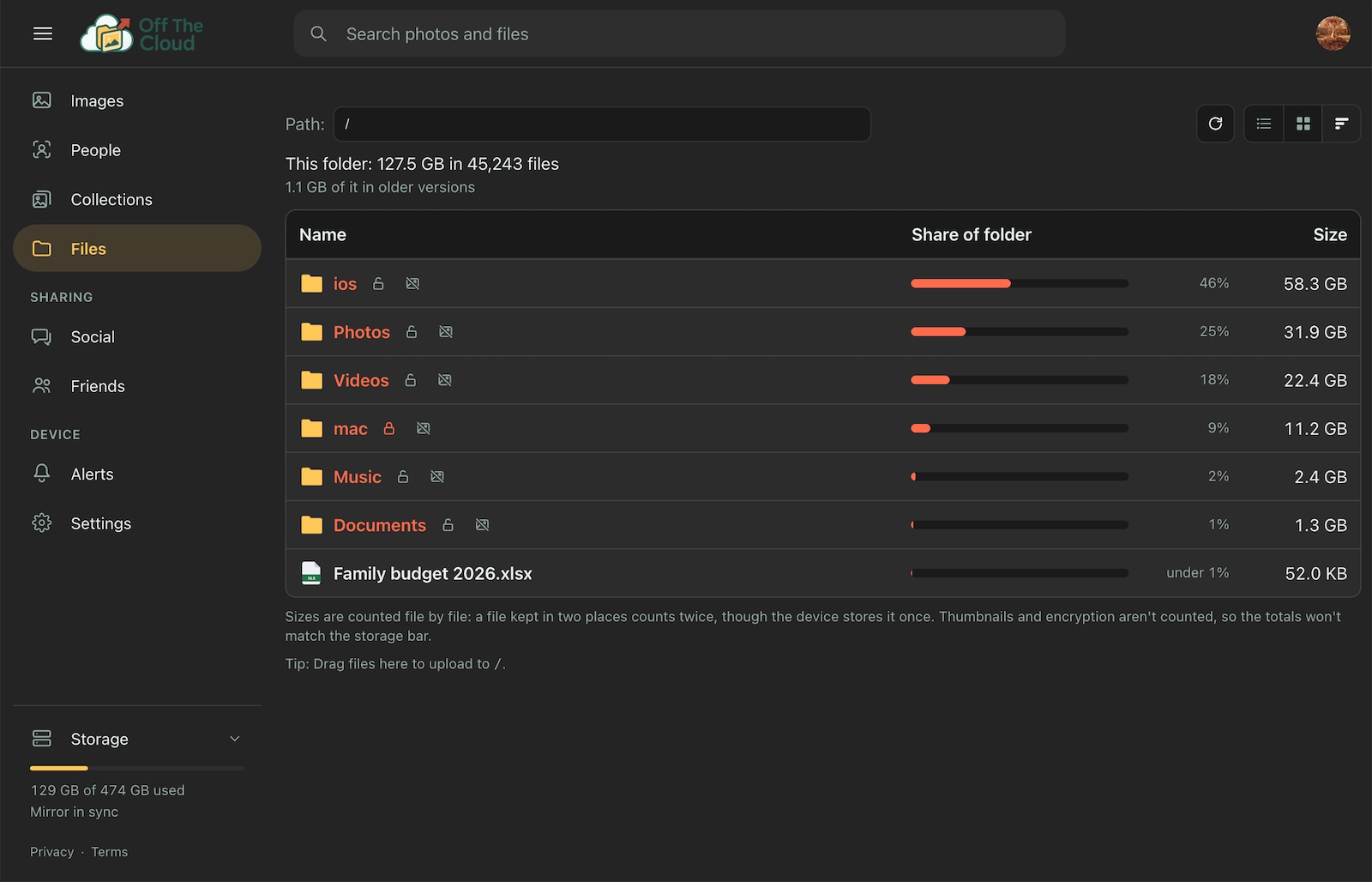Image resolution: width=1372 pixels, height=882 pixels.
Task: Click the Videos folder icon
Action: click(x=312, y=379)
